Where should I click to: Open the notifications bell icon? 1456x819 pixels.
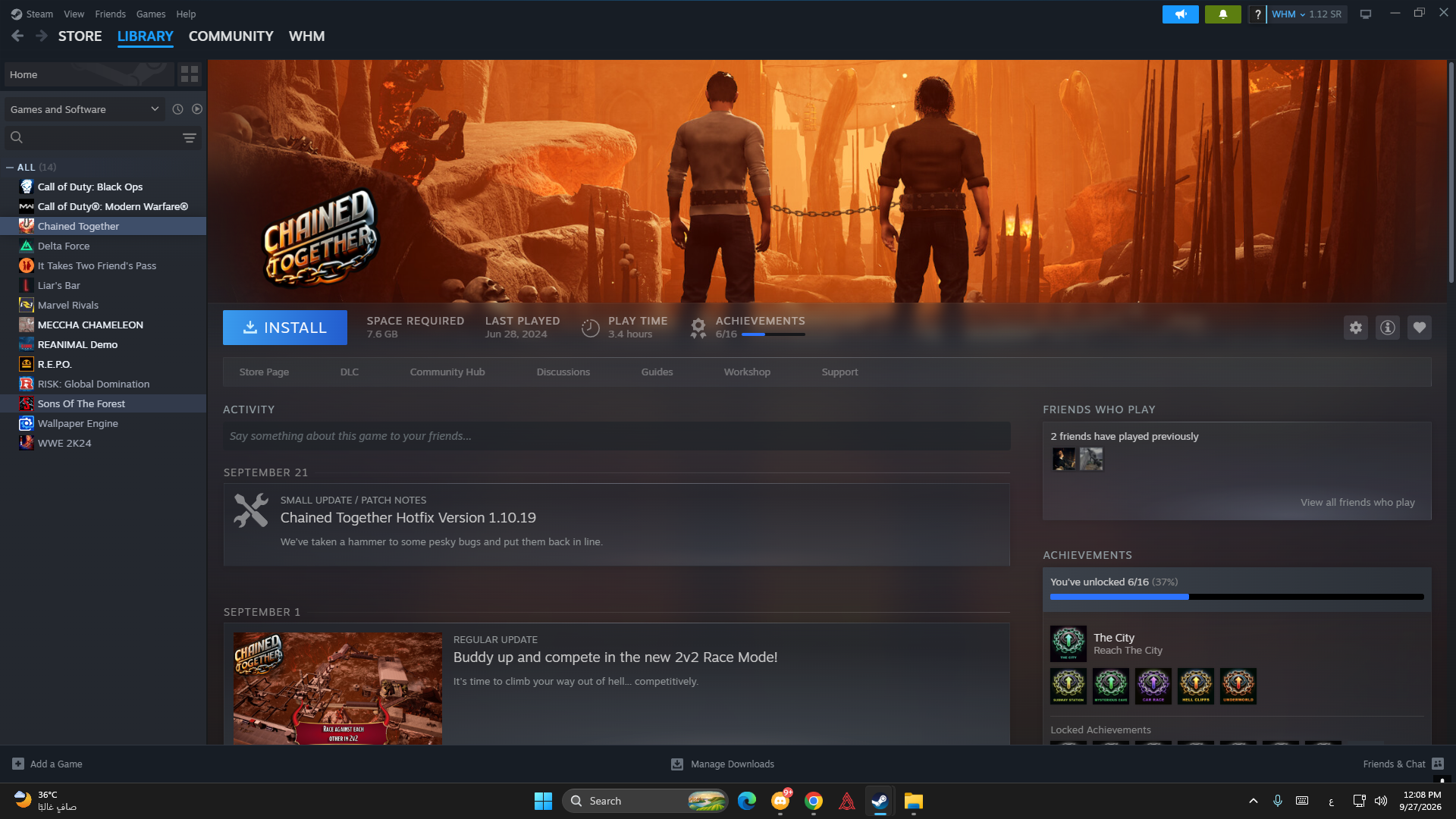point(1223,14)
